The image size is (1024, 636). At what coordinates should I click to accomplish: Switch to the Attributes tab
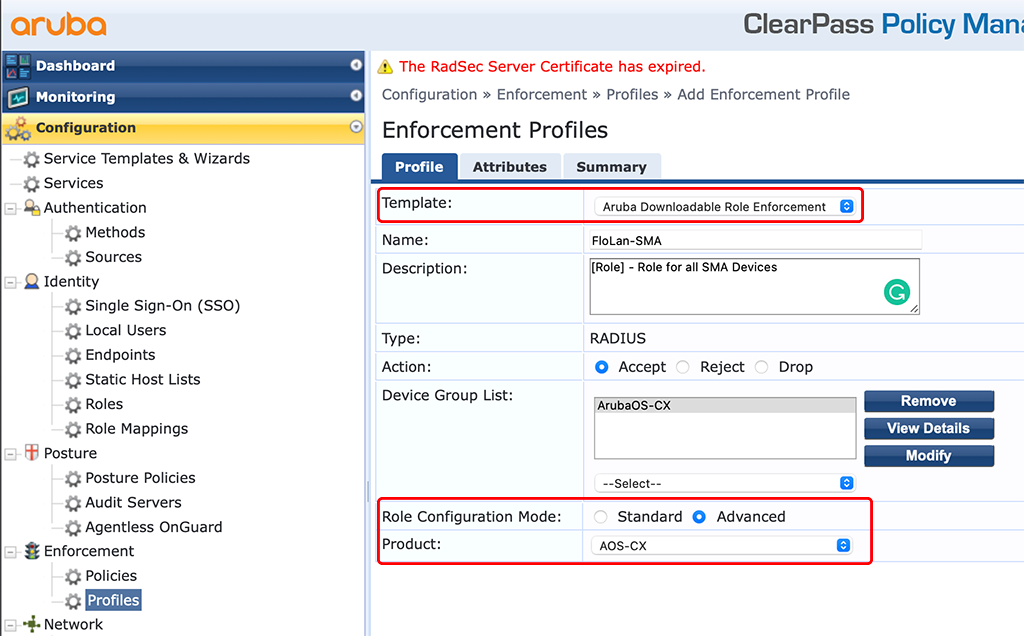pyautogui.click(x=510, y=166)
